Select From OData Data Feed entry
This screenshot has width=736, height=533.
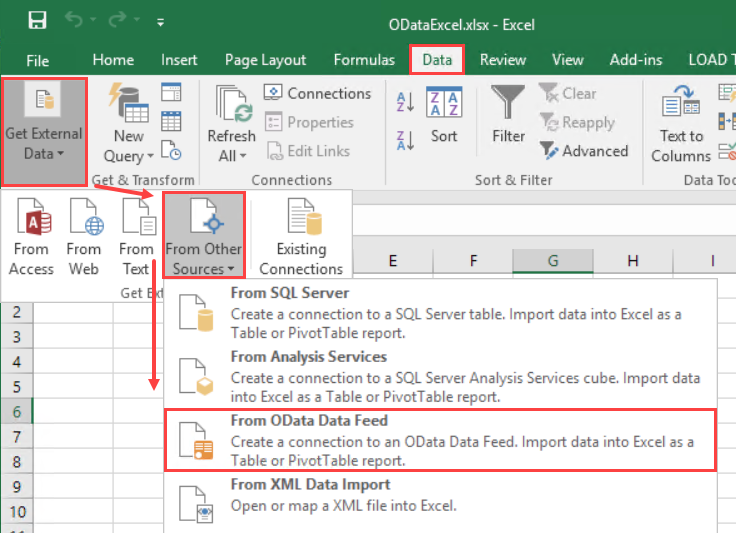(x=440, y=440)
